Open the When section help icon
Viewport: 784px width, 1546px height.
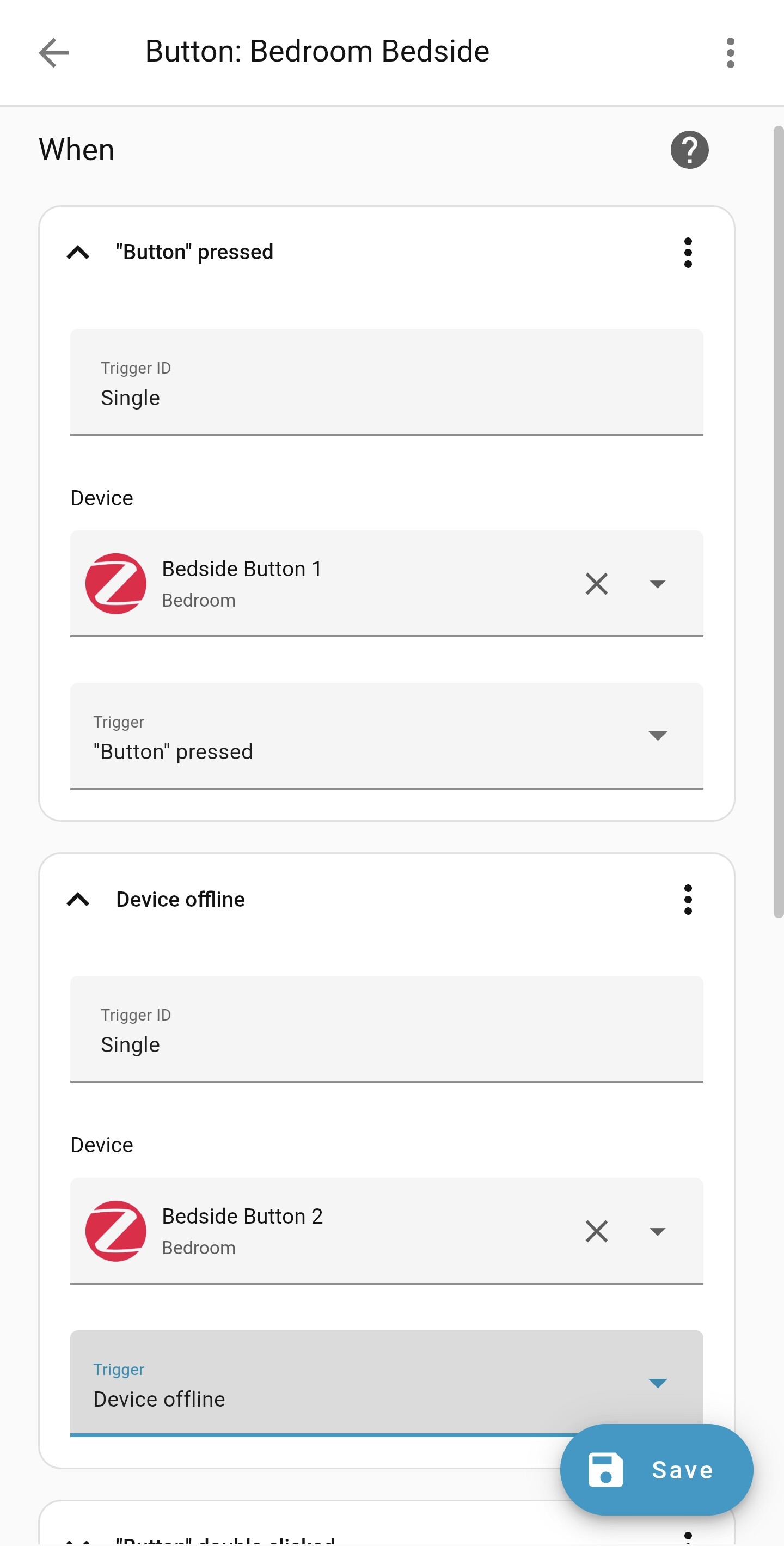click(689, 149)
